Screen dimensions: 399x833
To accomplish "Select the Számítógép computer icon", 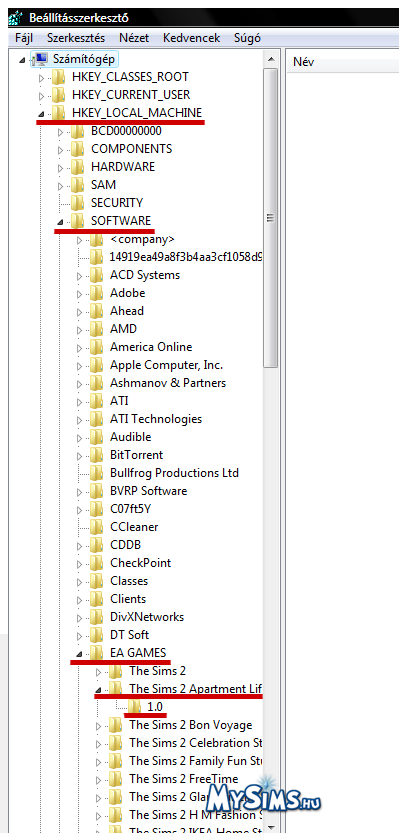I will 40,58.
